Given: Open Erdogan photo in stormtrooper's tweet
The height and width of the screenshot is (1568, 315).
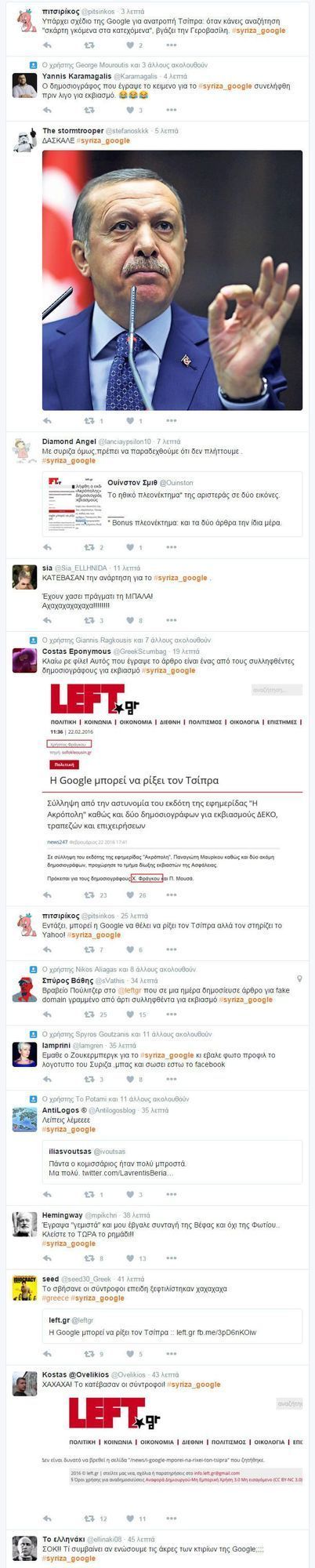Looking at the screenshot, I should click(x=172, y=280).
